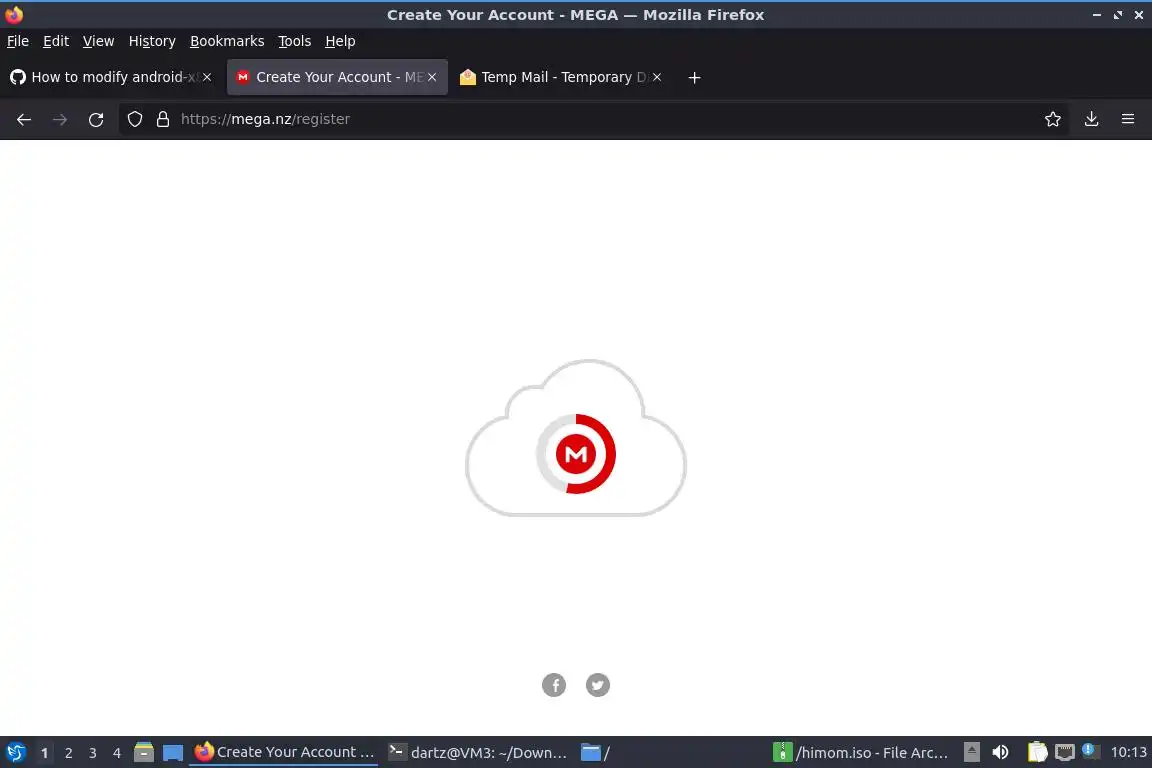The width and height of the screenshot is (1152, 768).
Task: Open the History menu
Action: (152, 41)
